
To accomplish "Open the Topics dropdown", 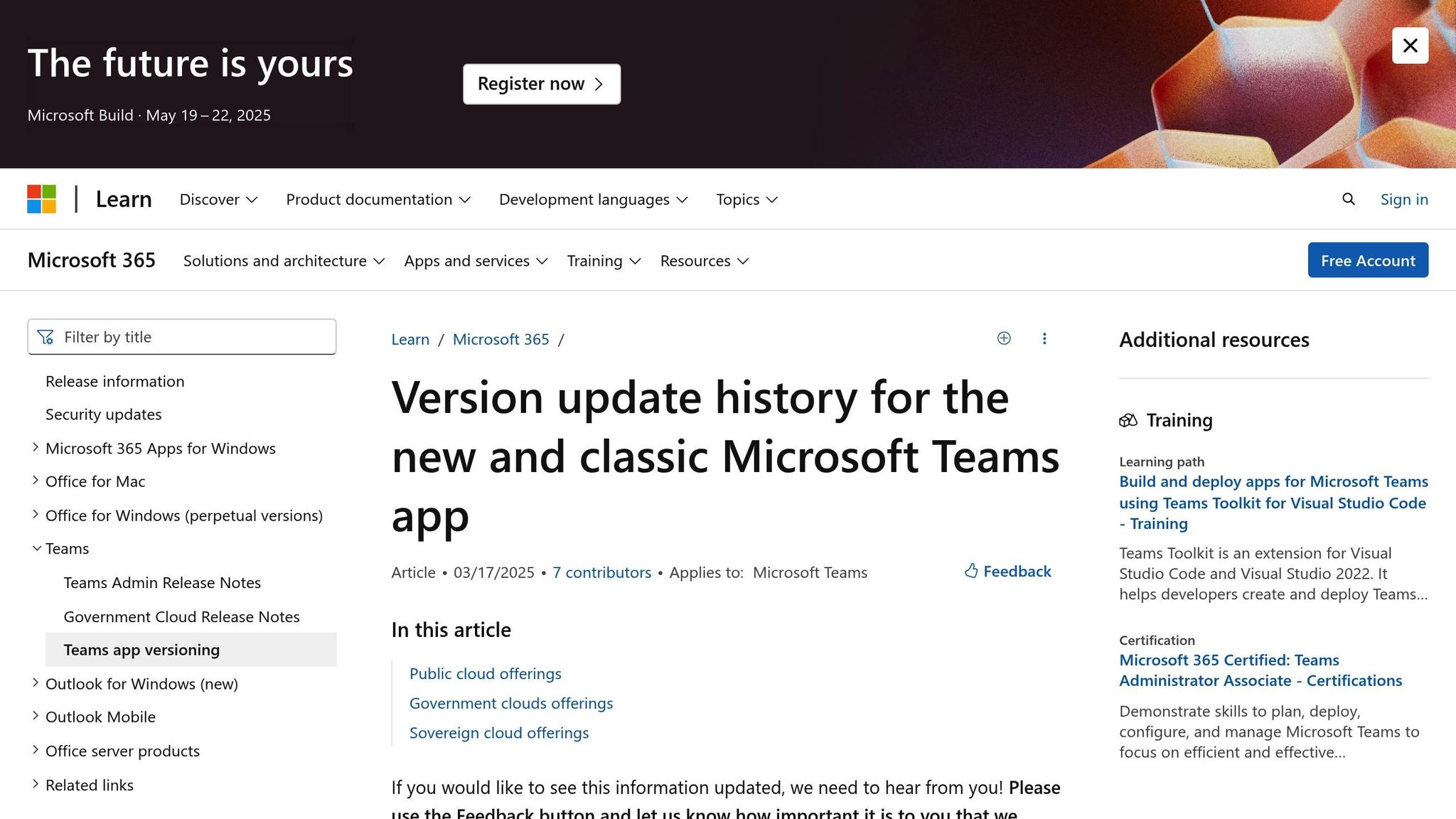I will [746, 200].
